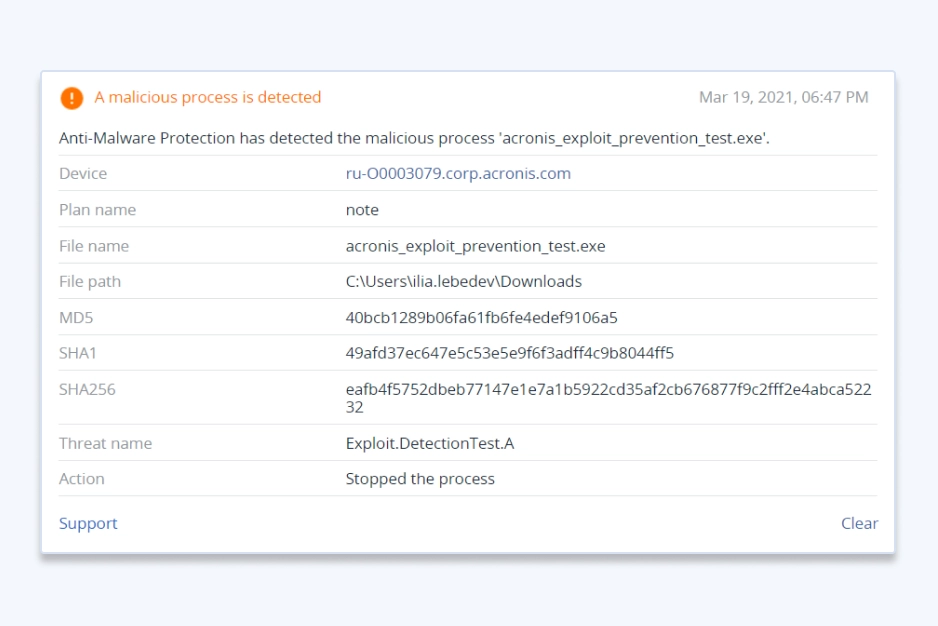
Task: Click the orange warning alert icon
Action: tap(72, 98)
